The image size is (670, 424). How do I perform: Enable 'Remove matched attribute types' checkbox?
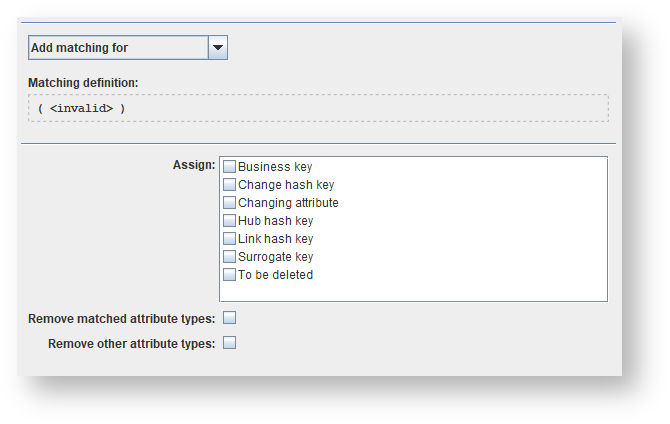click(229, 319)
